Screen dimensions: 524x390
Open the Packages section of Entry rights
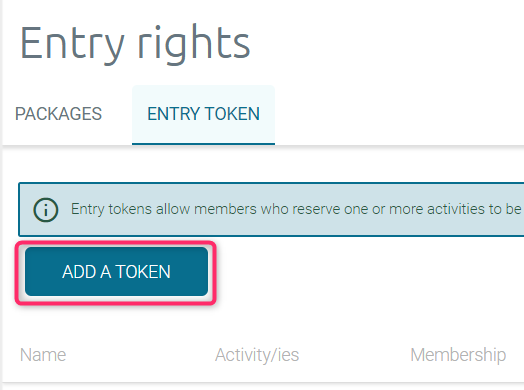point(58,114)
